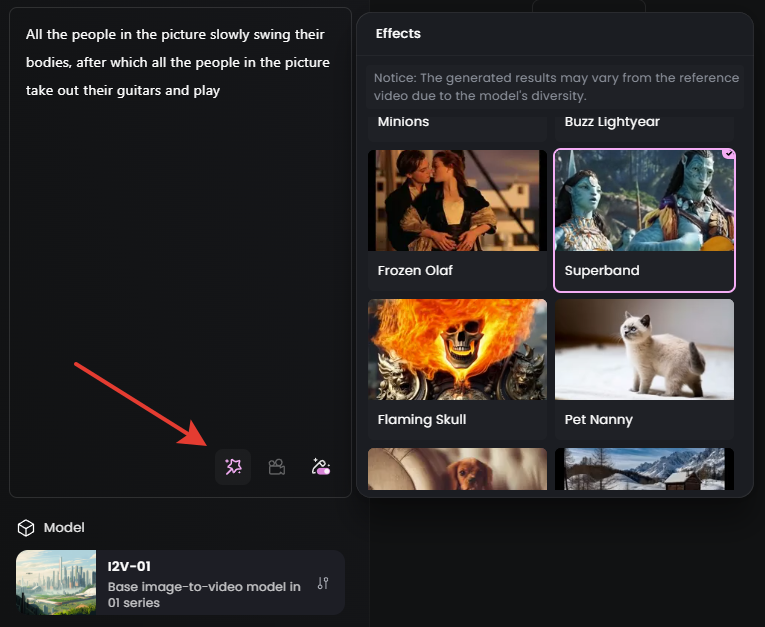Click the Model section label

click(64, 527)
